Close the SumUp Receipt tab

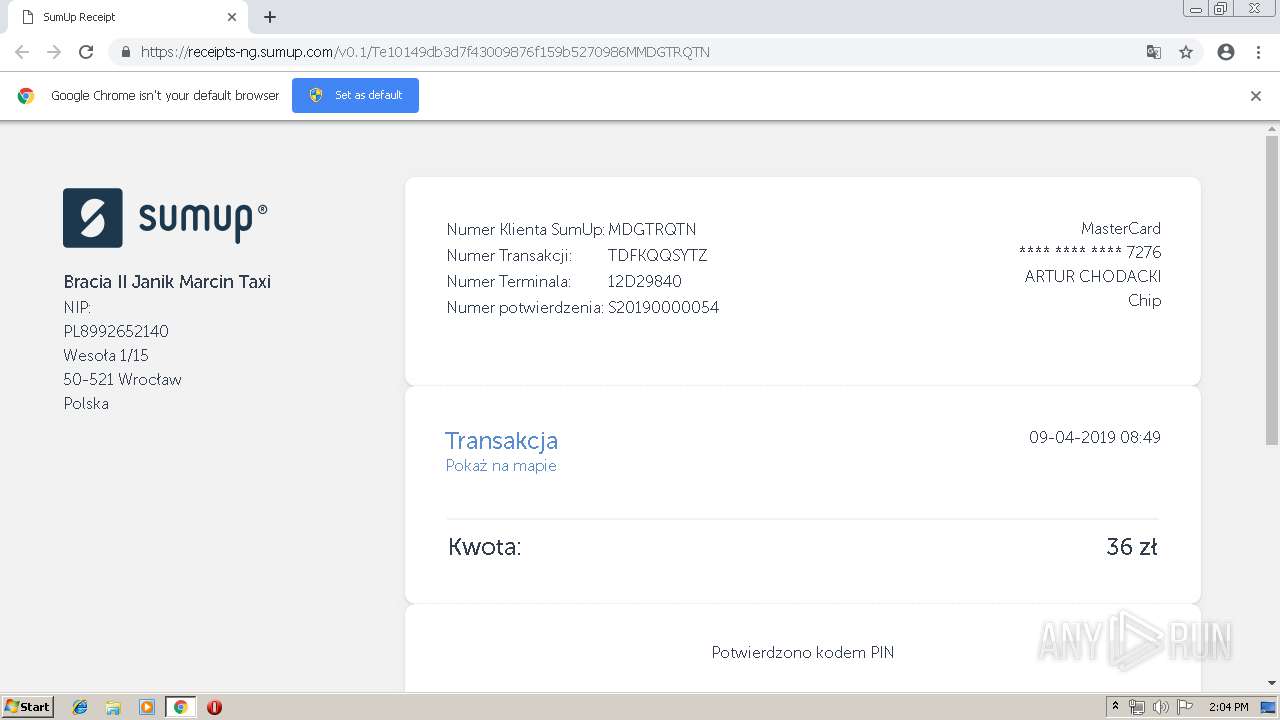coord(231,17)
